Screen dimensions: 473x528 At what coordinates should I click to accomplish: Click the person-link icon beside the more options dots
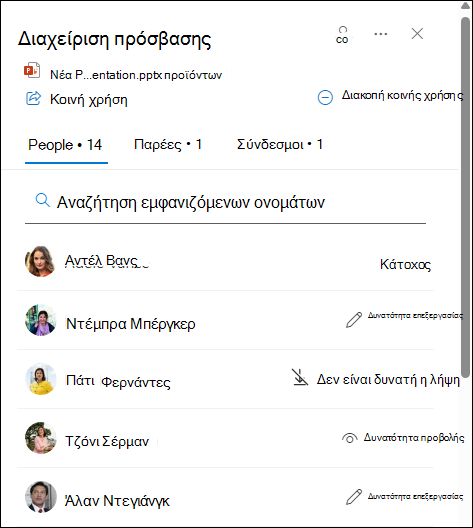342,35
